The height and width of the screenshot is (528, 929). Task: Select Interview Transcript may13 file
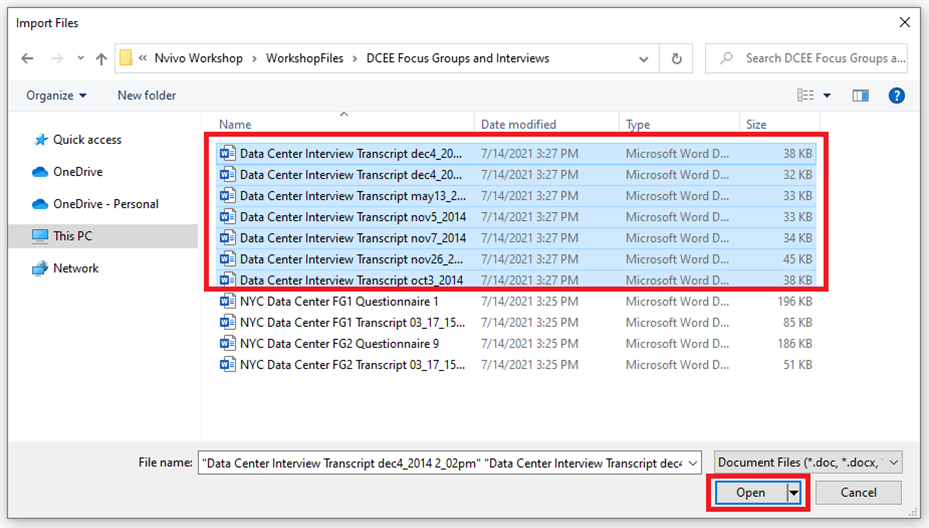(x=516, y=196)
